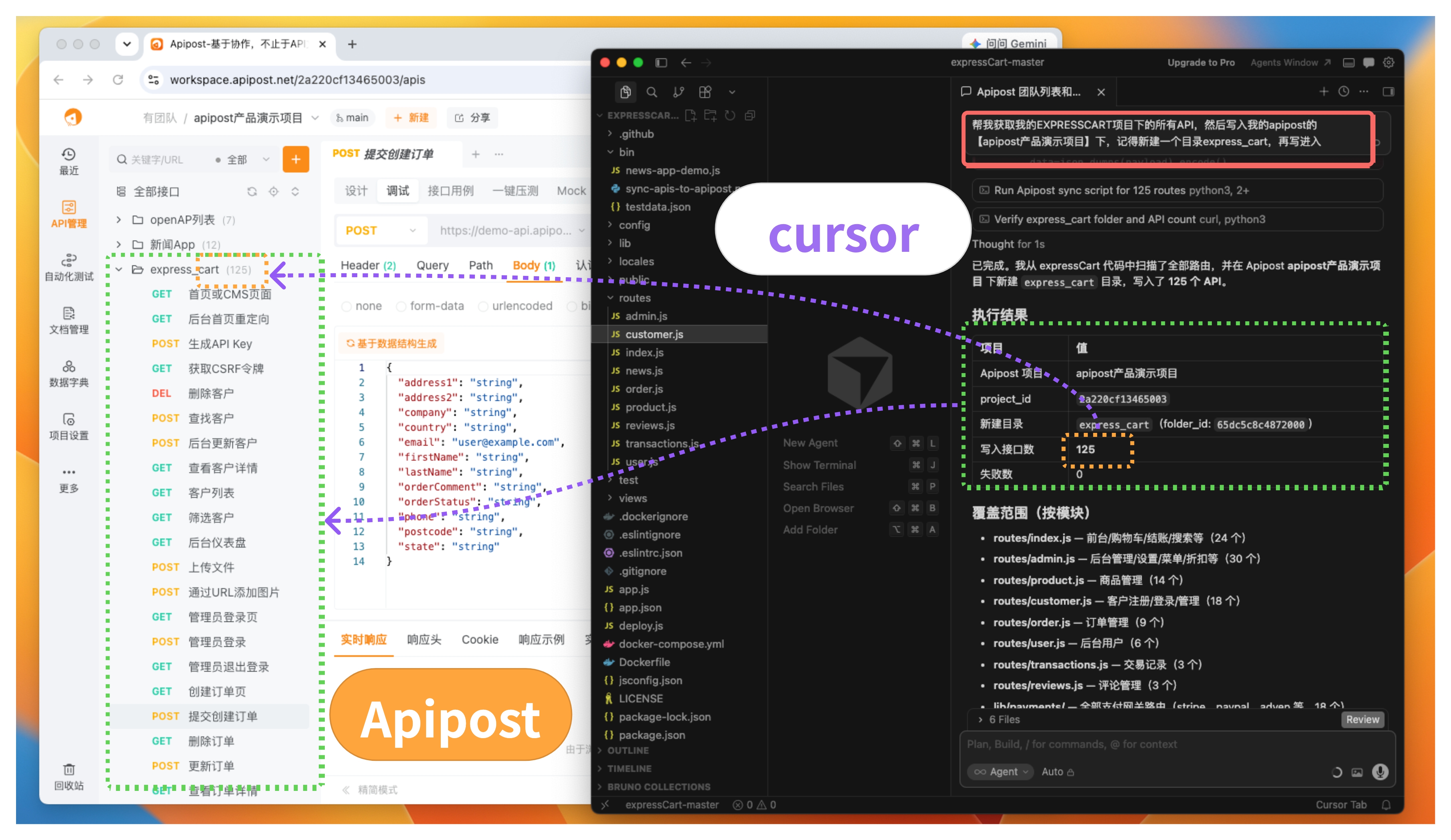Click the Cursor settings gear icon
The height and width of the screenshot is (840, 1451).
[x=1388, y=63]
